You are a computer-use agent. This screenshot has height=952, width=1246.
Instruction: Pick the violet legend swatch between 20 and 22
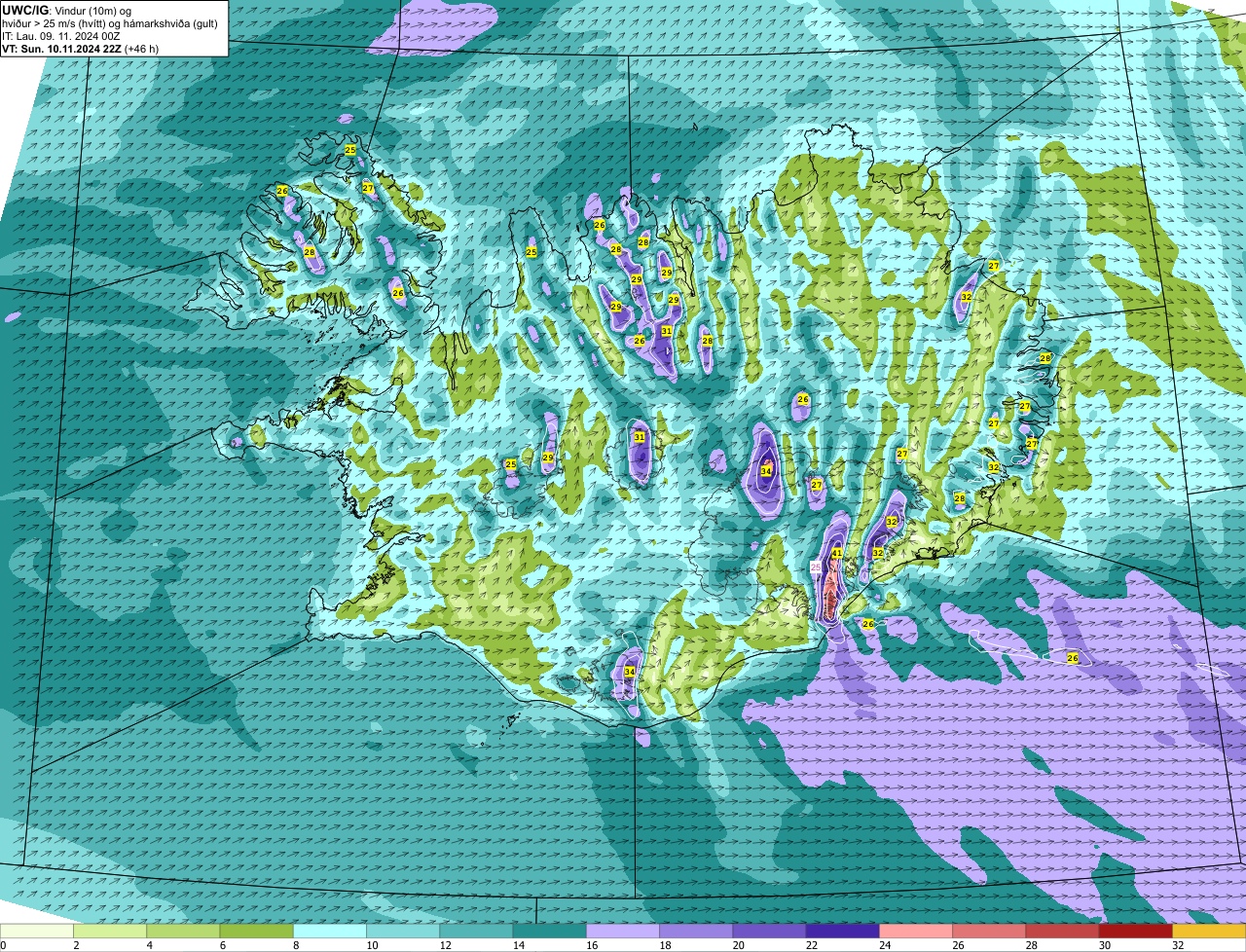769,931
